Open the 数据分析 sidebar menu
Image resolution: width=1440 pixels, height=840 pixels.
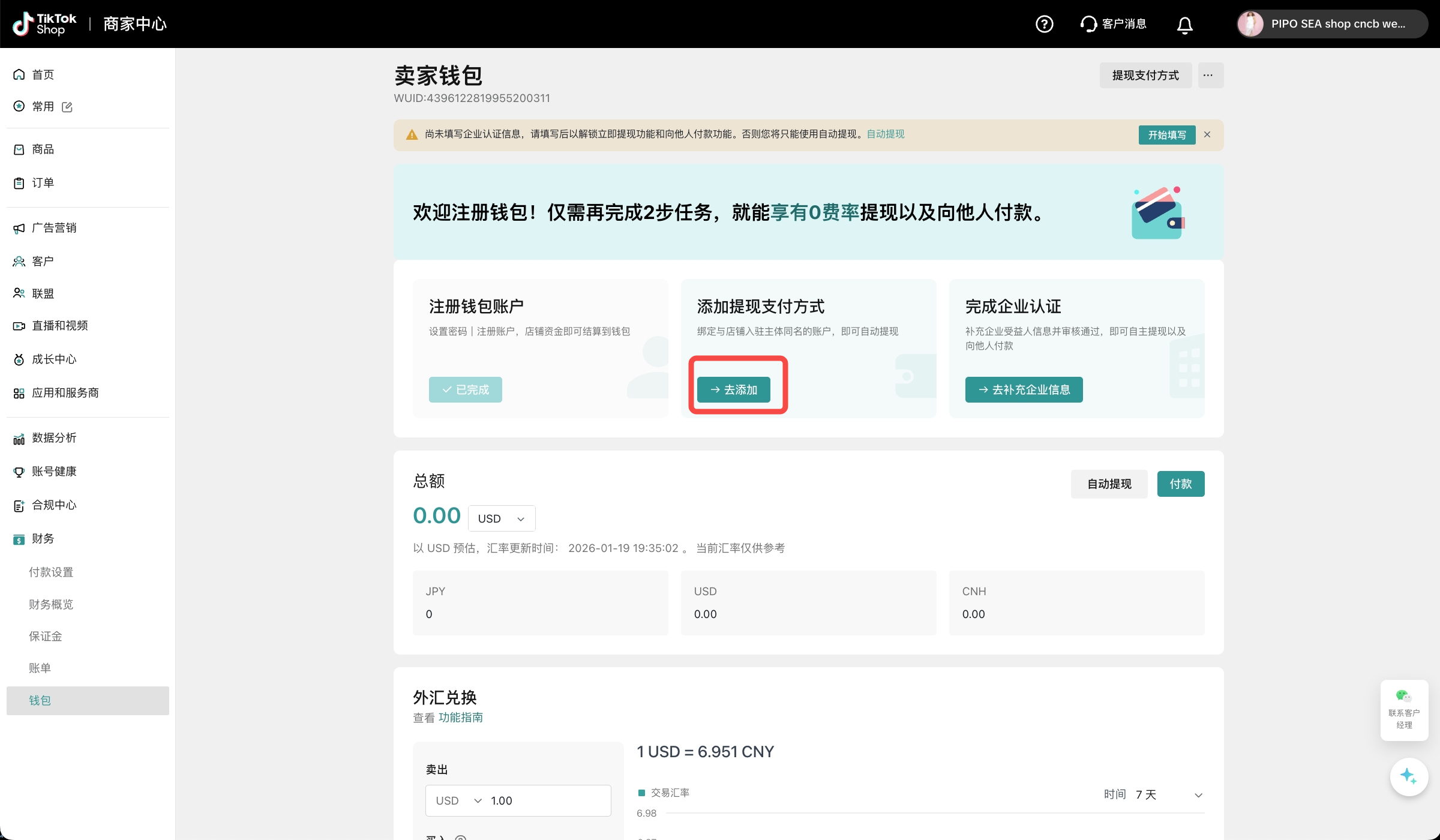pos(54,438)
